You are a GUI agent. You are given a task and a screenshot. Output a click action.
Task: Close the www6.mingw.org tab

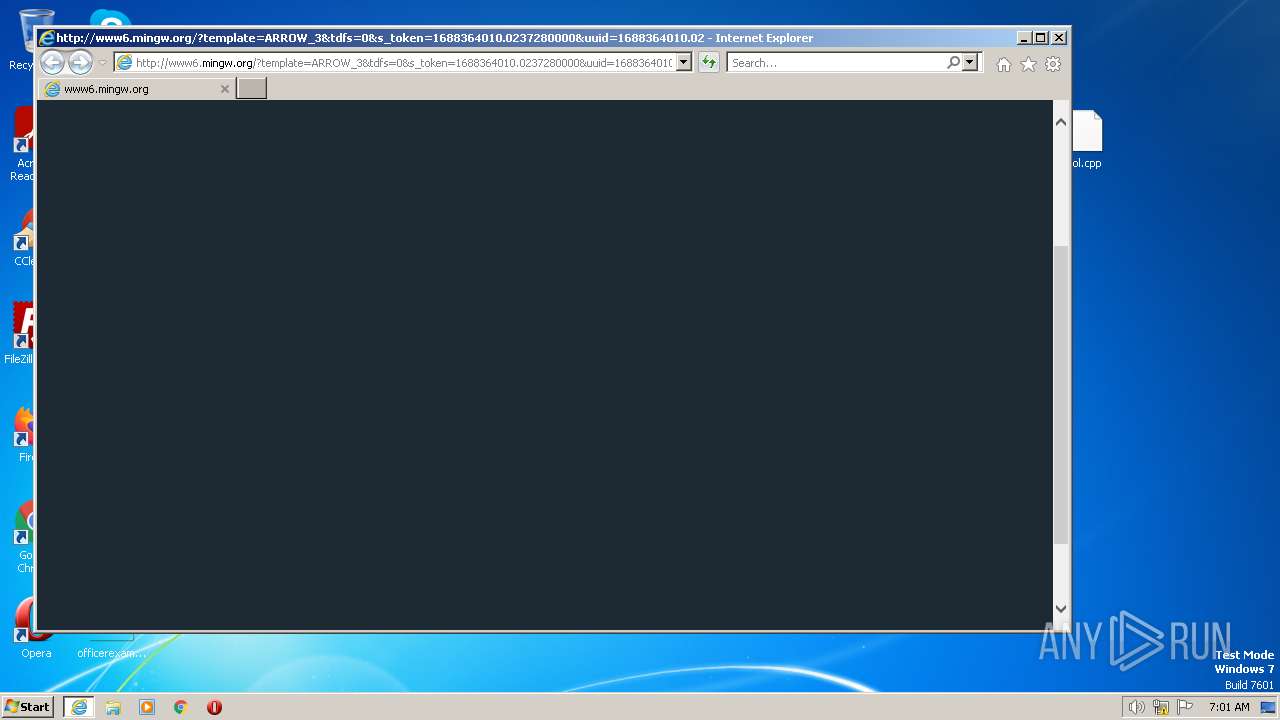pos(225,89)
